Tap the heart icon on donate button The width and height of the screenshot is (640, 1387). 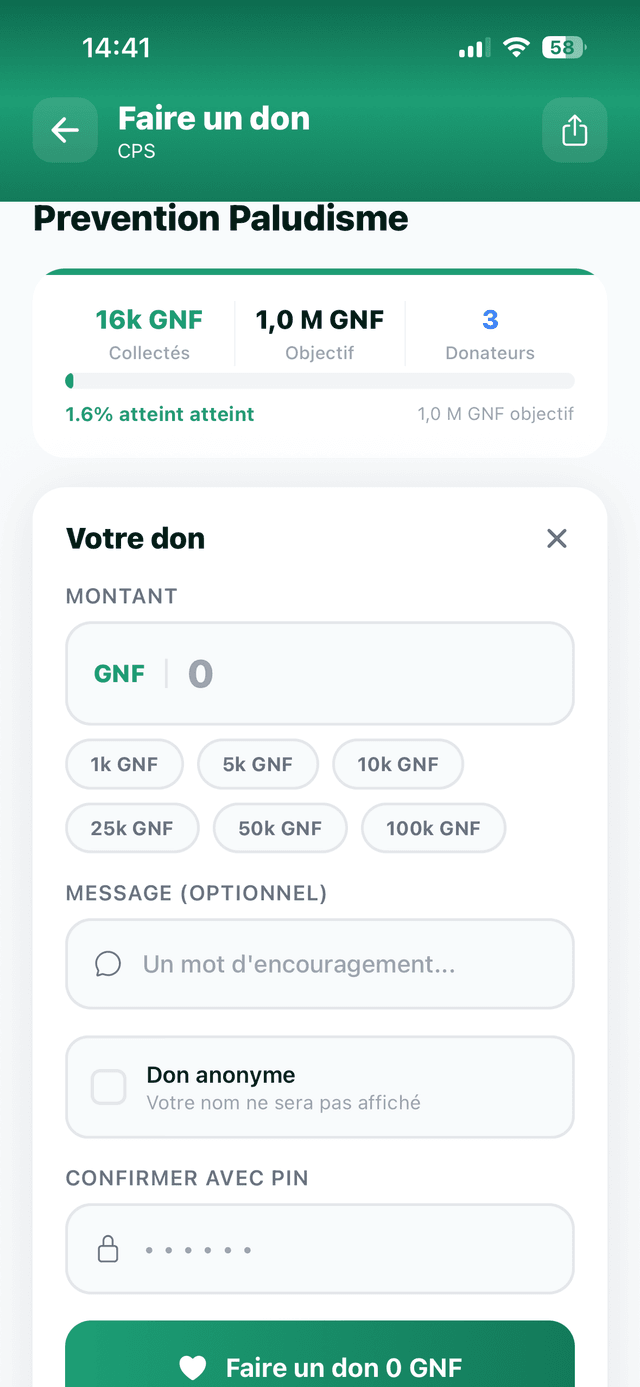coord(192,1367)
